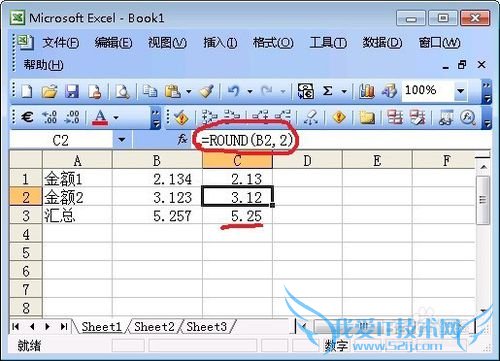Viewport: 500px width, 361px height.
Task: Click the New workbook icon
Action: (27, 91)
